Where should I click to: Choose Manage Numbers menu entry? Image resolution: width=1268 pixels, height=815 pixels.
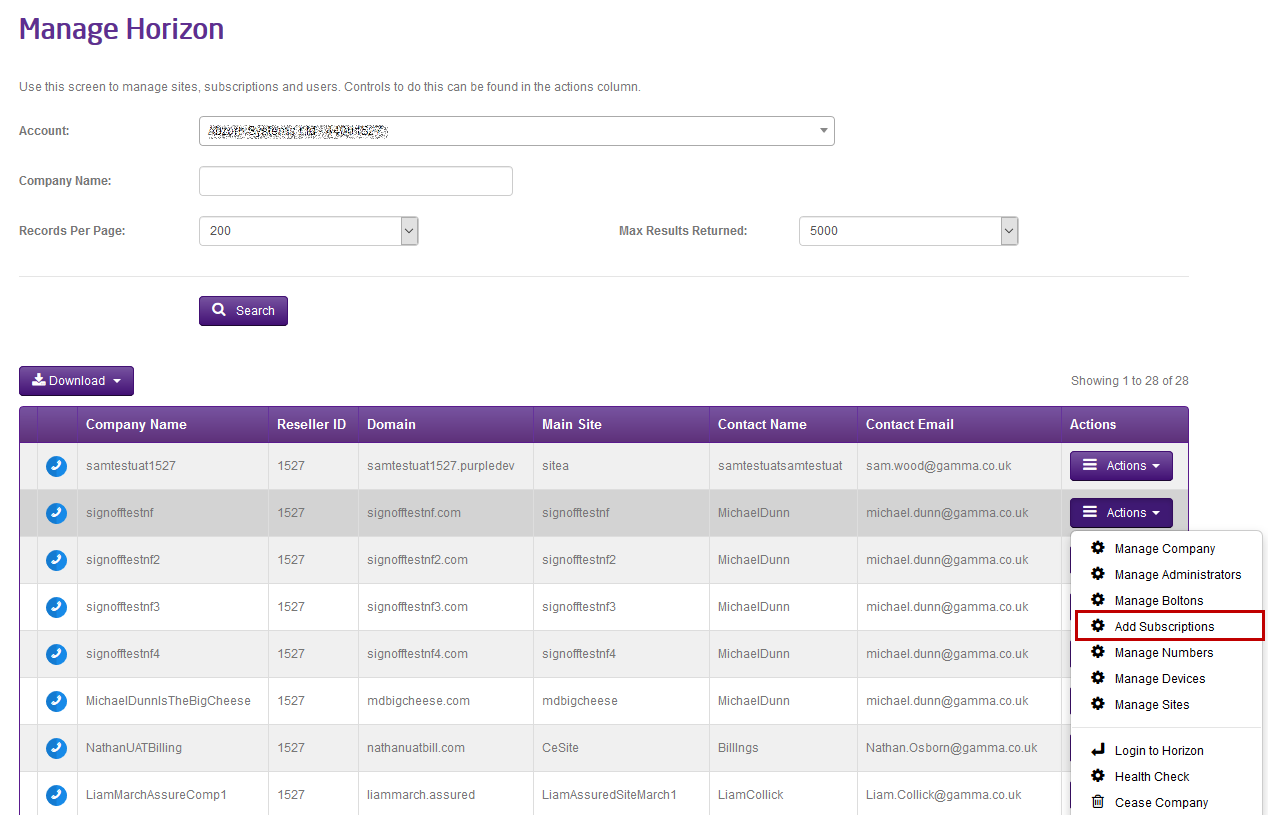(x=1166, y=653)
